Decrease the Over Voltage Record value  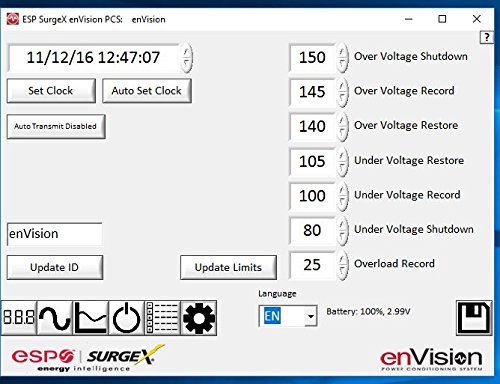[x=342, y=99]
